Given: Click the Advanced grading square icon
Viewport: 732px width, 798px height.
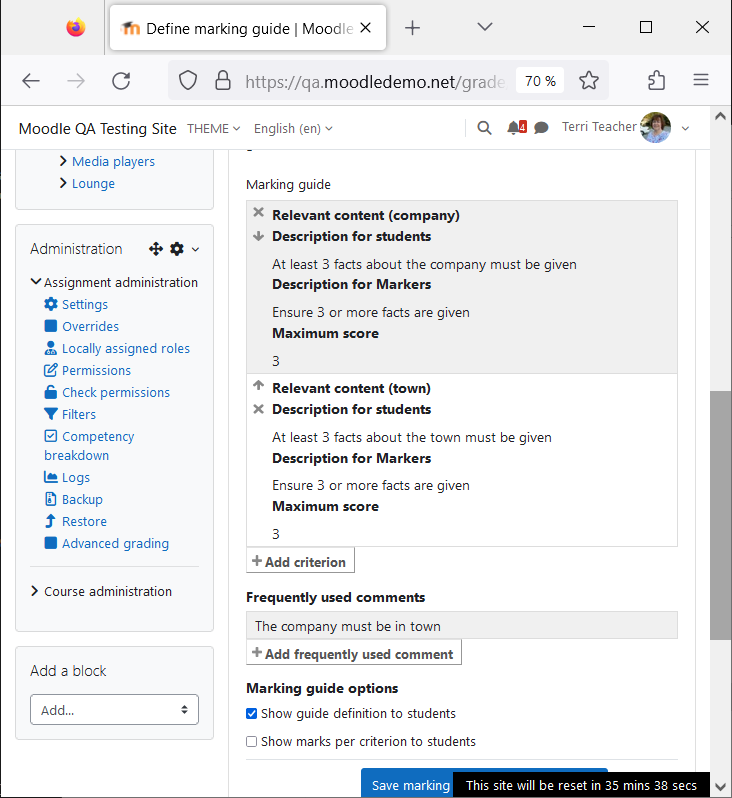Looking at the screenshot, I should 50,543.
